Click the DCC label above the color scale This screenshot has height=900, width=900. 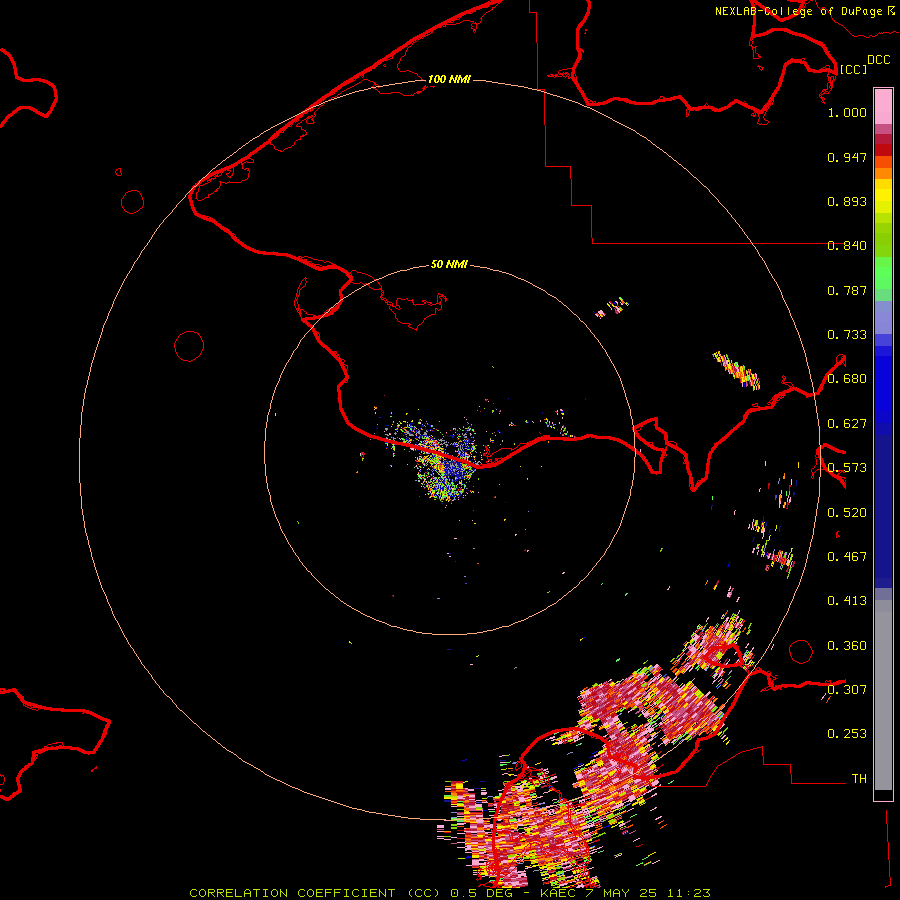878,60
